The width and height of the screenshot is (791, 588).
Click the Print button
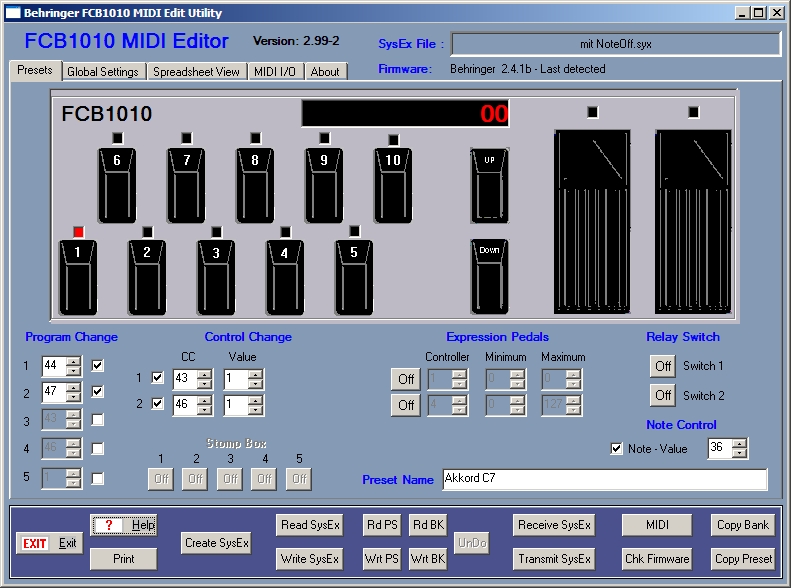[124, 559]
